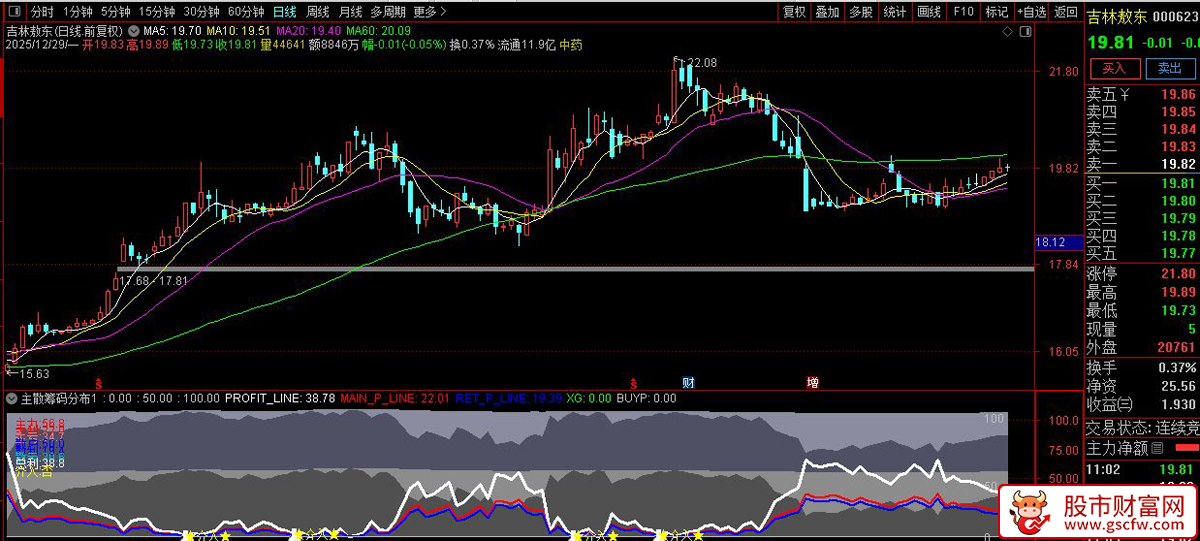Open the 多股 multi-stock view
1200x541 pixels.
point(860,12)
